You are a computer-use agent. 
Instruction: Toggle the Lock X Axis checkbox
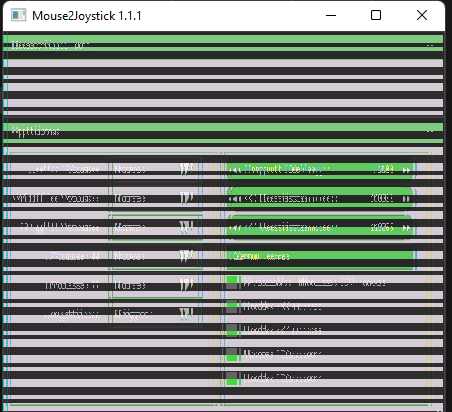coord(232,306)
